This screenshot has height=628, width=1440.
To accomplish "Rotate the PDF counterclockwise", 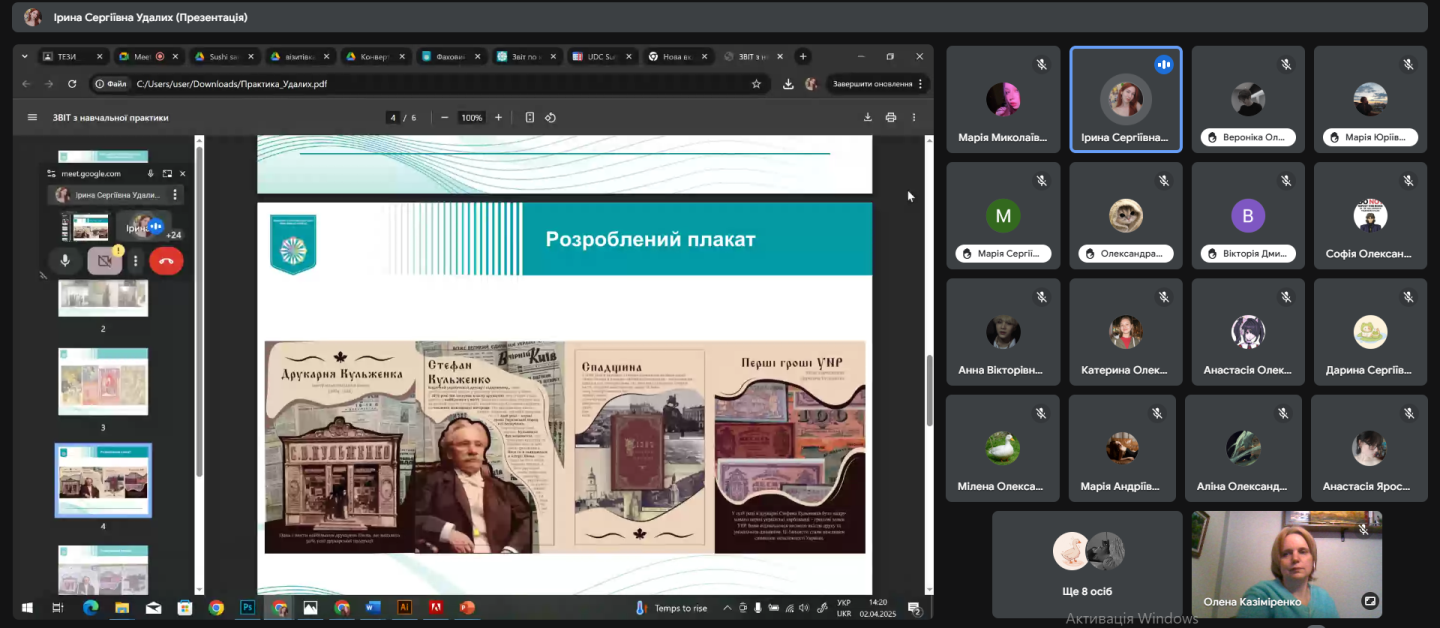I will [x=550, y=117].
